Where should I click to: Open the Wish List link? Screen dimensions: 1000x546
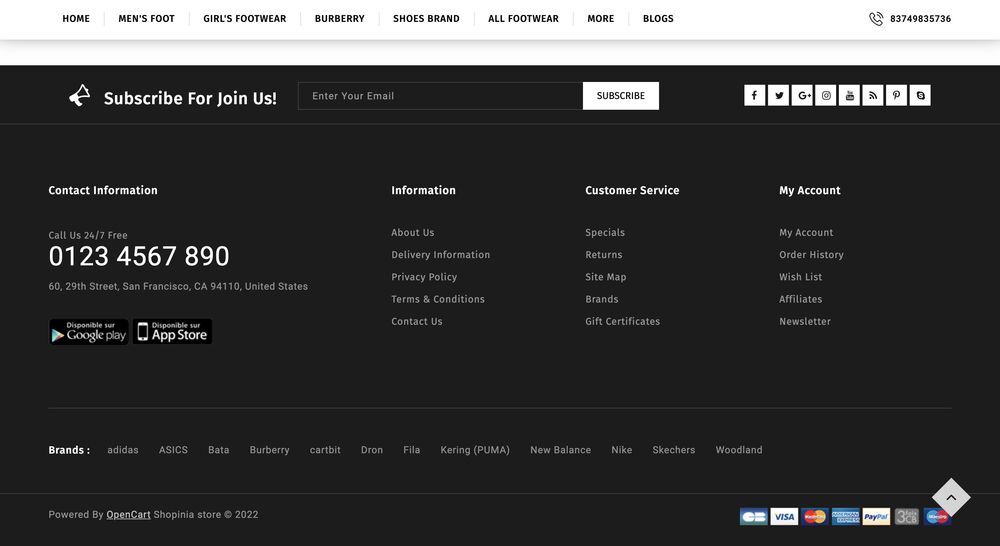tap(800, 277)
